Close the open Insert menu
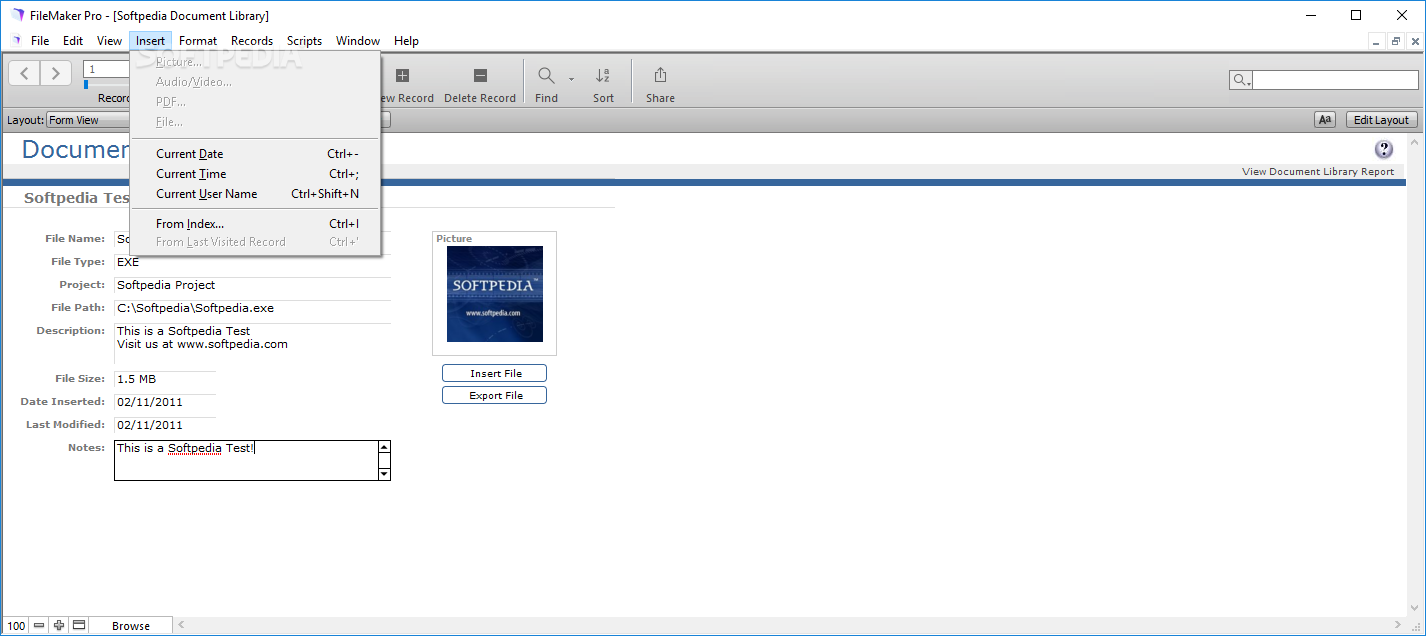This screenshot has width=1426, height=636. (151, 41)
